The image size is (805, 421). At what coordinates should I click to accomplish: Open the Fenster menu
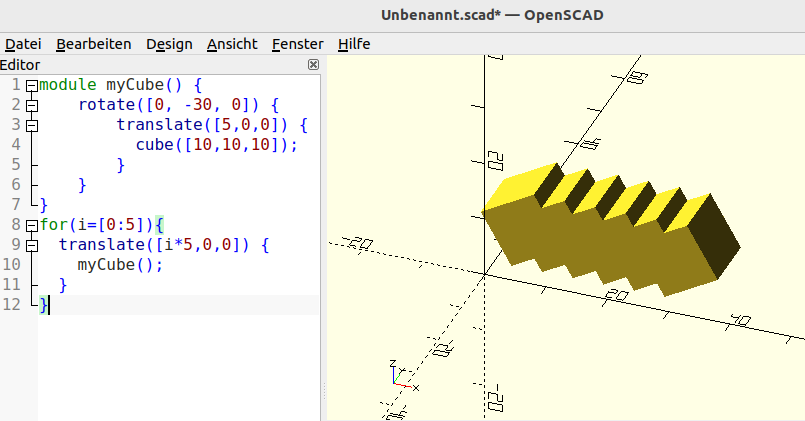(297, 44)
